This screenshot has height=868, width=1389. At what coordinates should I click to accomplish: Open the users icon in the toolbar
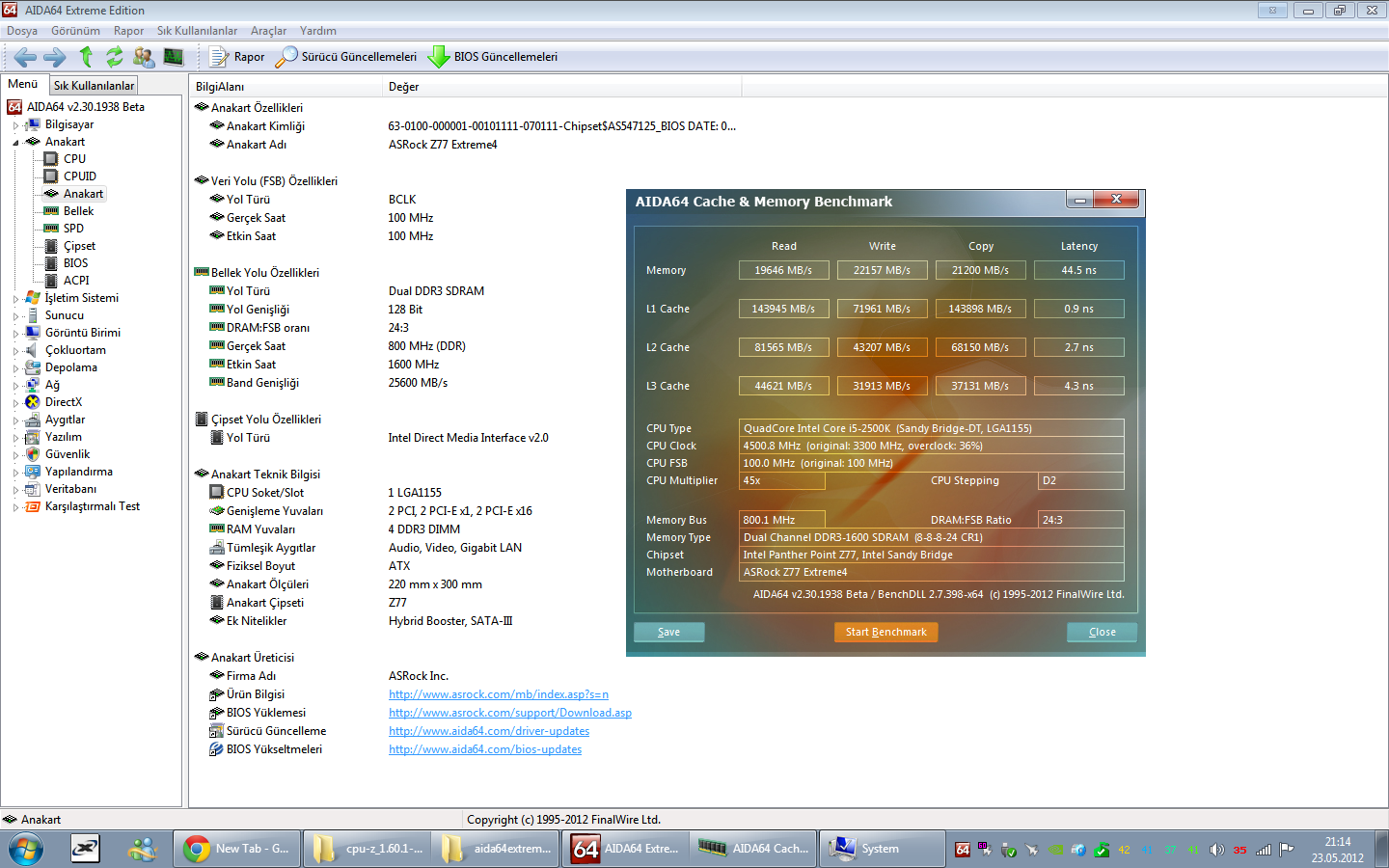(144, 57)
